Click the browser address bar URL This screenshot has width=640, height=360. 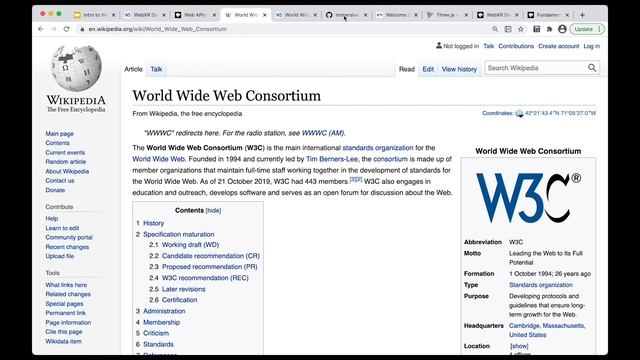158,29
